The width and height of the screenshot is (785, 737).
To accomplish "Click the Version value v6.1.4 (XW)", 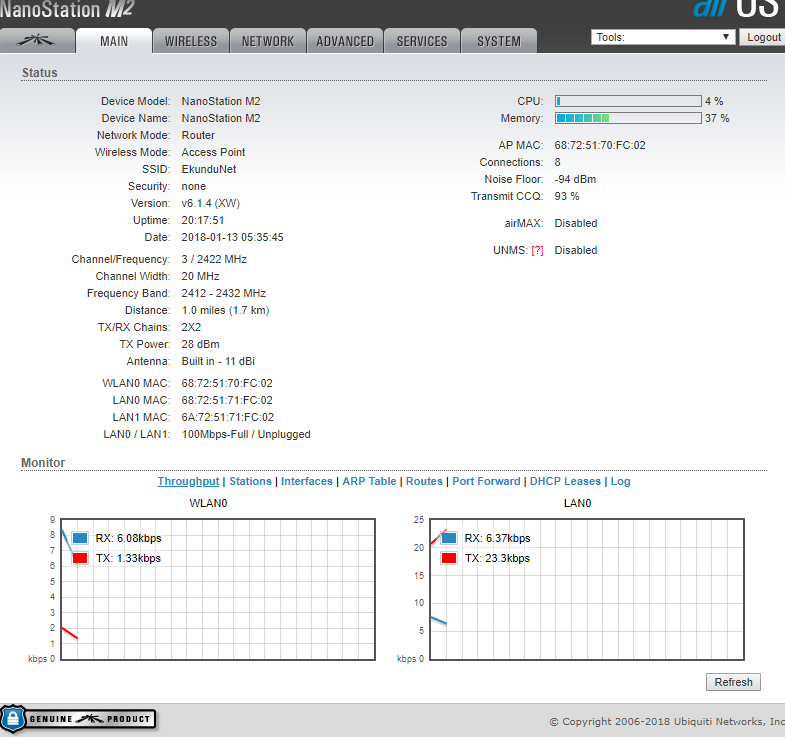I will [211, 203].
